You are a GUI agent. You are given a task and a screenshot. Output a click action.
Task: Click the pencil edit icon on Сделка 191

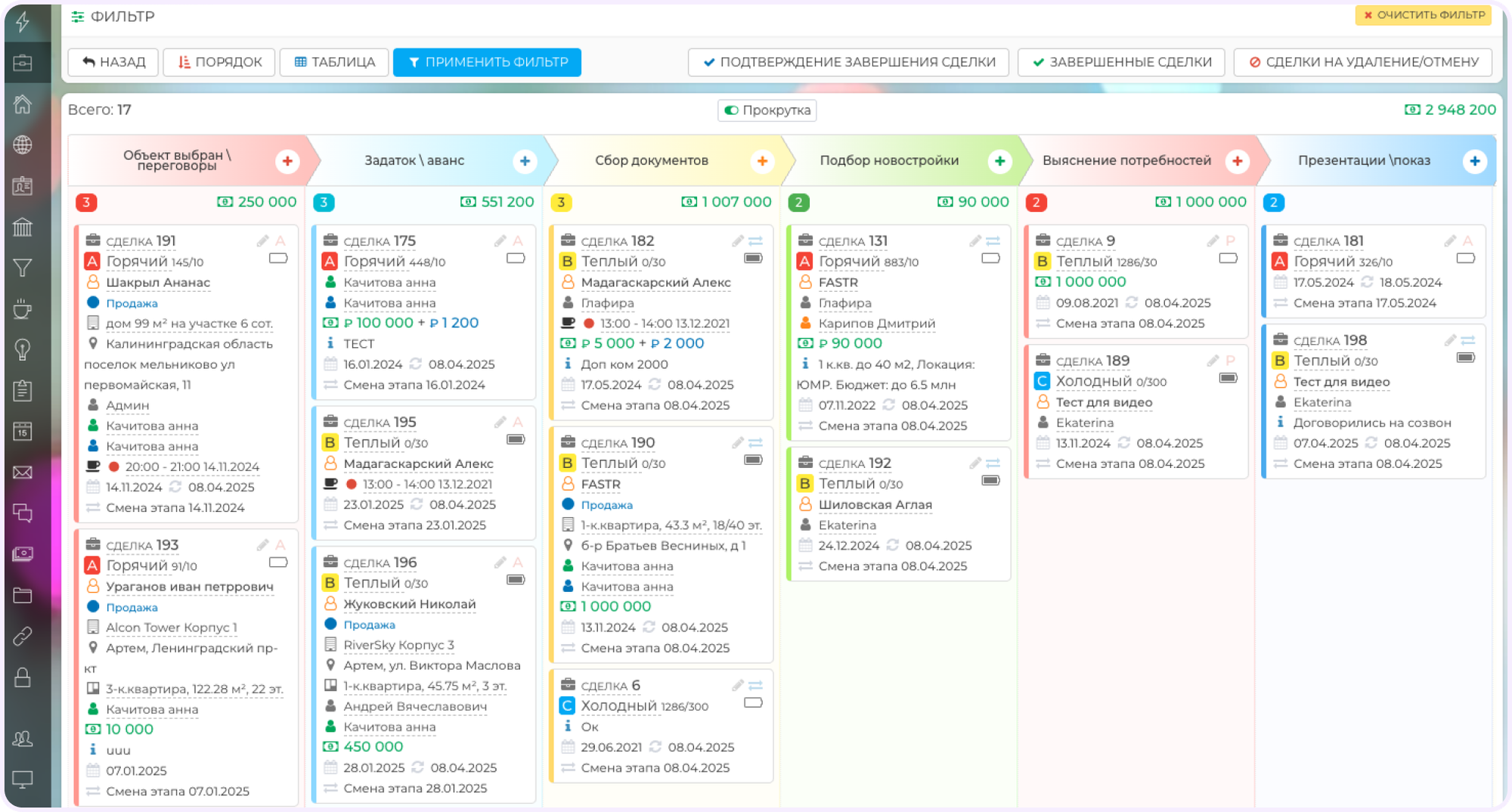[262, 241]
